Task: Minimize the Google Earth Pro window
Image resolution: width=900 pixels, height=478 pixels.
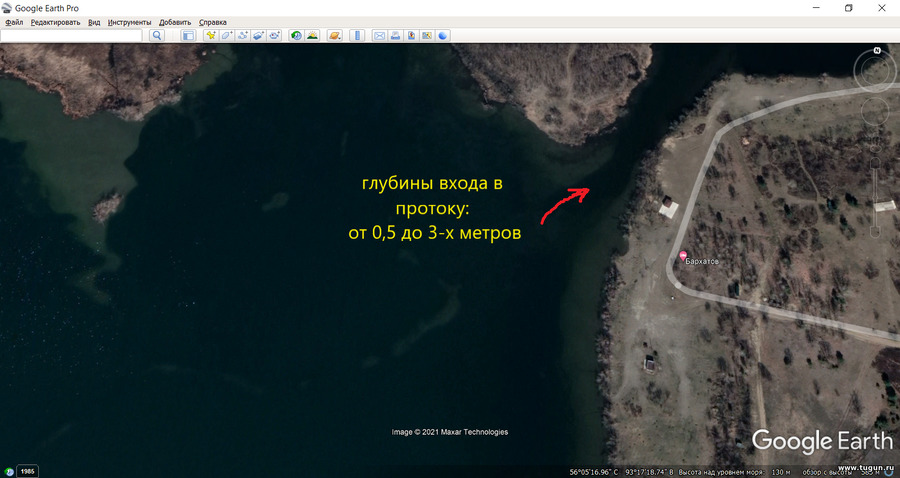Action: pyautogui.click(x=816, y=8)
